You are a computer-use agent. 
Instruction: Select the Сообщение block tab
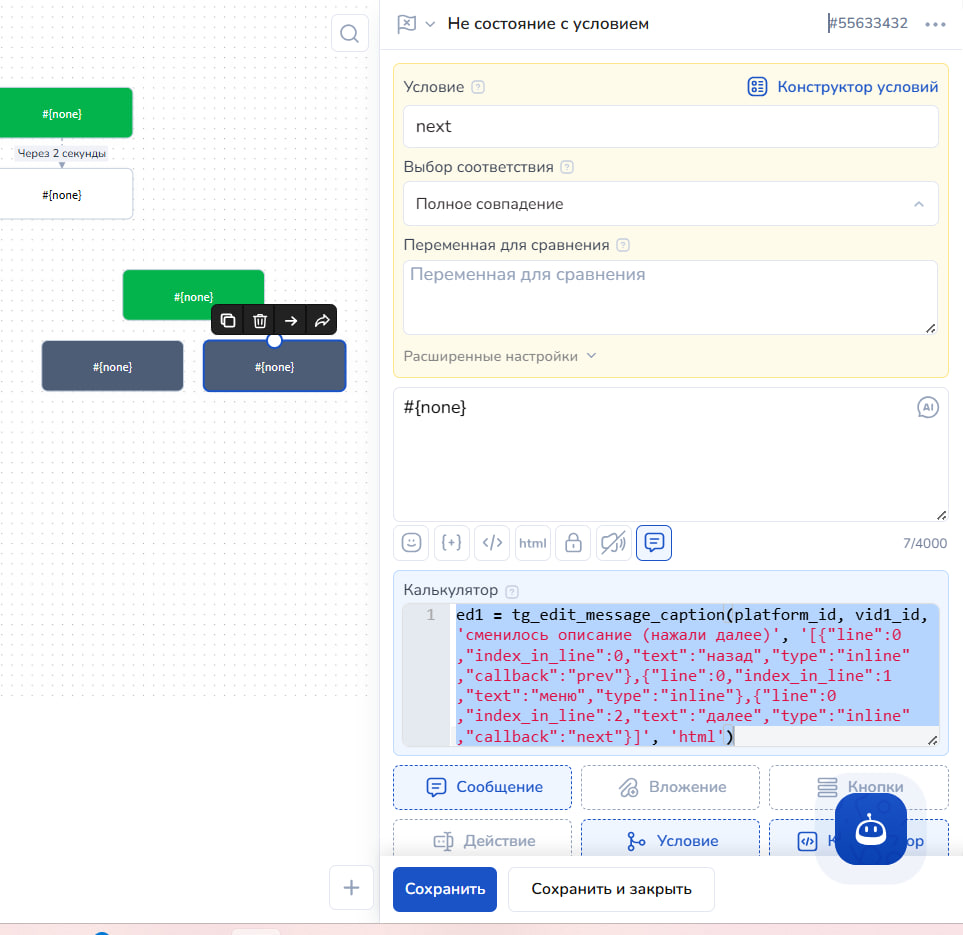pyautogui.click(x=483, y=787)
